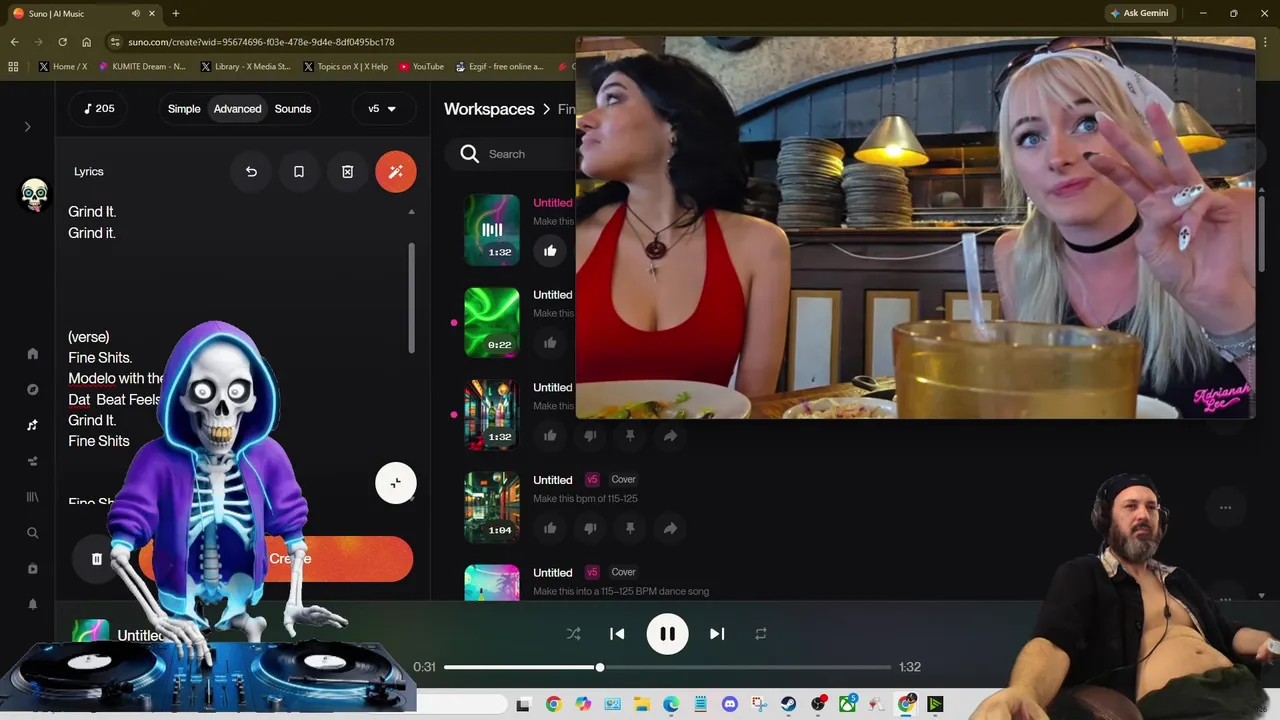Screen dimensions: 1280x720
Task: Open File Explorer from the taskbar
Action: click(x=641, y=705)
